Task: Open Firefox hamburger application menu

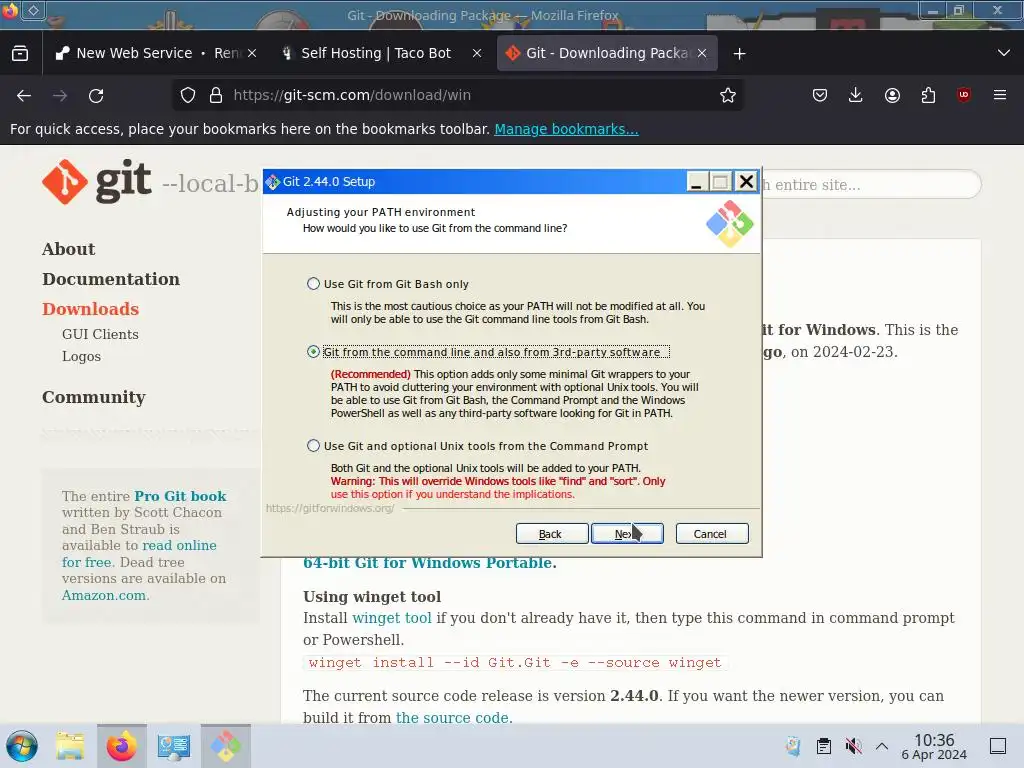Action: click(1000, 95)
